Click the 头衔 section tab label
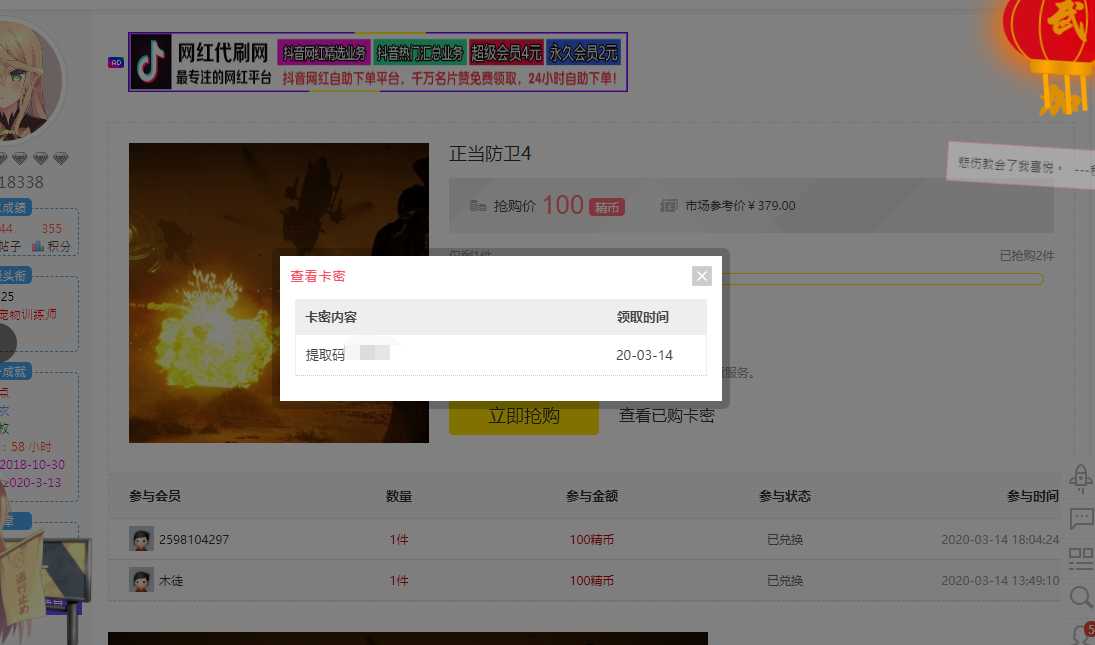Screen dimensions: 1095x645 pos(14,276)
